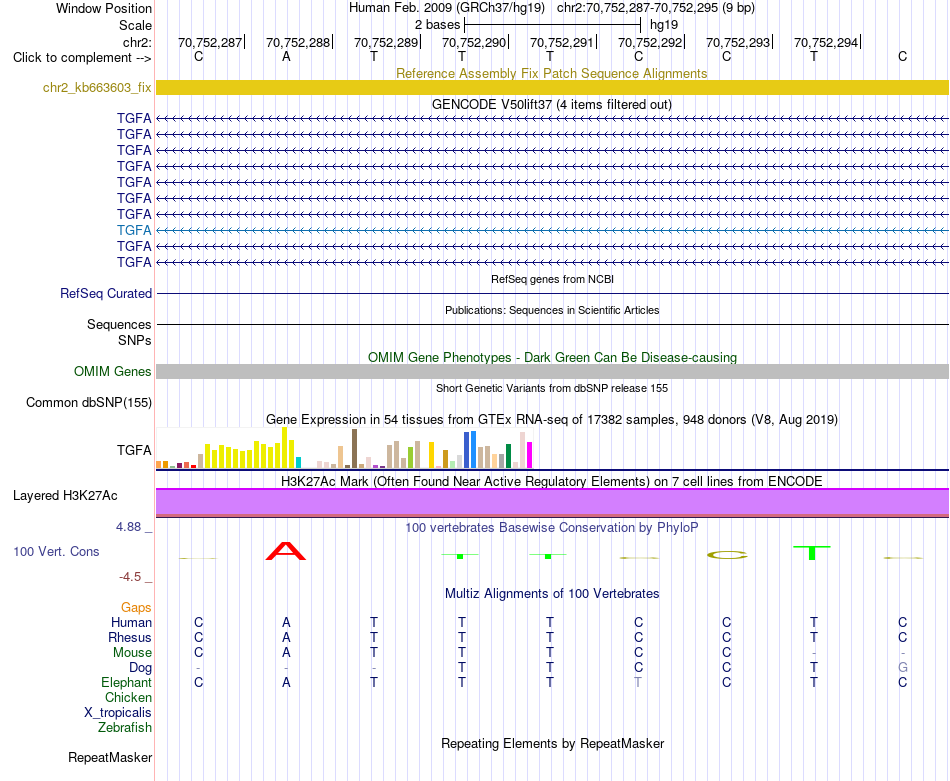Select the chr2_kb663603_fix track label
This screenshot has height=781, width=950.
click(x=97, y=87)
